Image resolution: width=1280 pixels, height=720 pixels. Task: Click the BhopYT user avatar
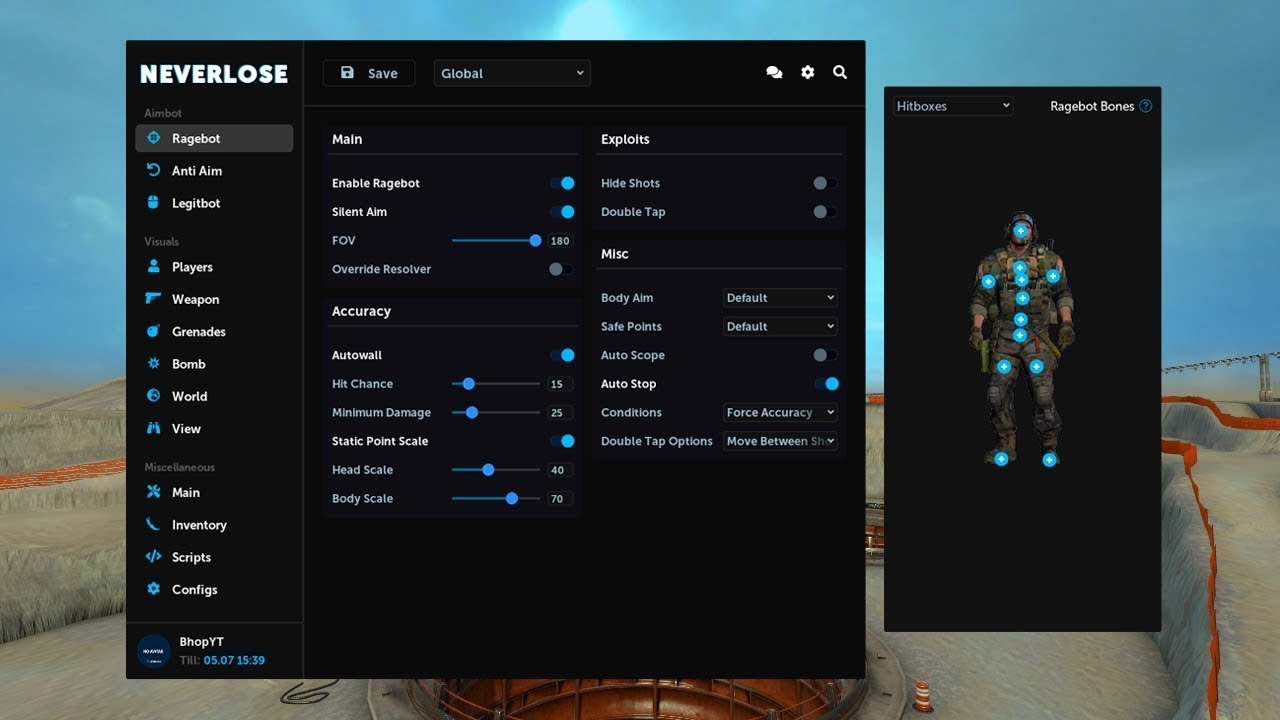[x=153, y=650]
